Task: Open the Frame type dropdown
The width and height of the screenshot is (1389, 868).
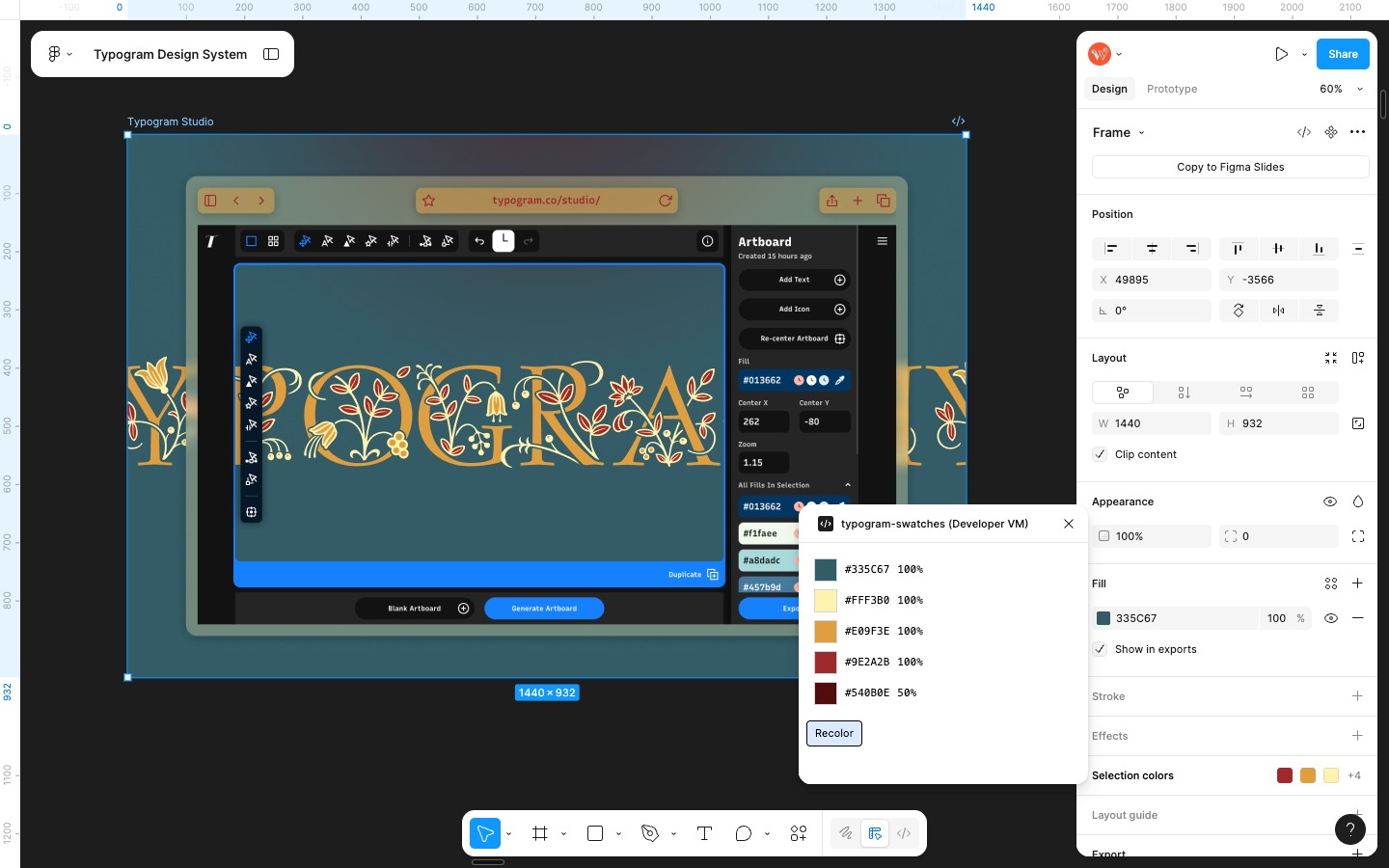Action: pos(1141,132)
